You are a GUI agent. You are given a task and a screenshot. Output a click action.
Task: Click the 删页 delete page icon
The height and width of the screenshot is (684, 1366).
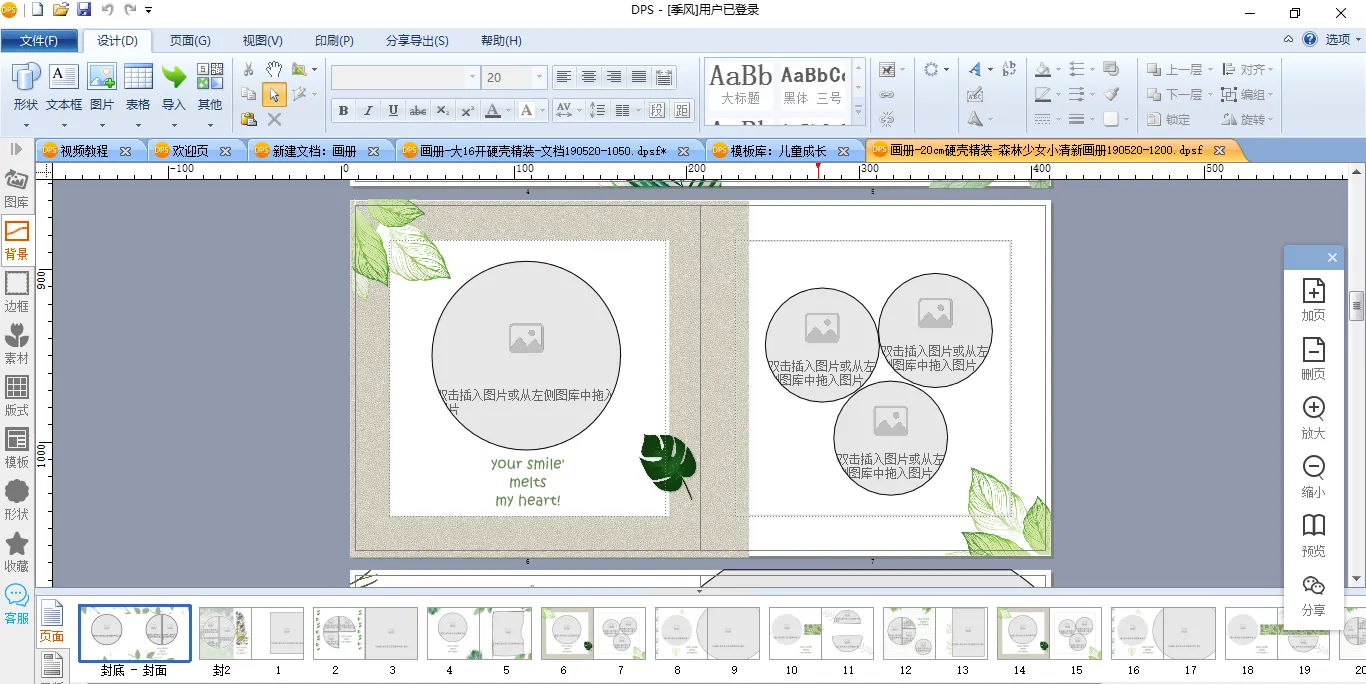(1313, 357)
